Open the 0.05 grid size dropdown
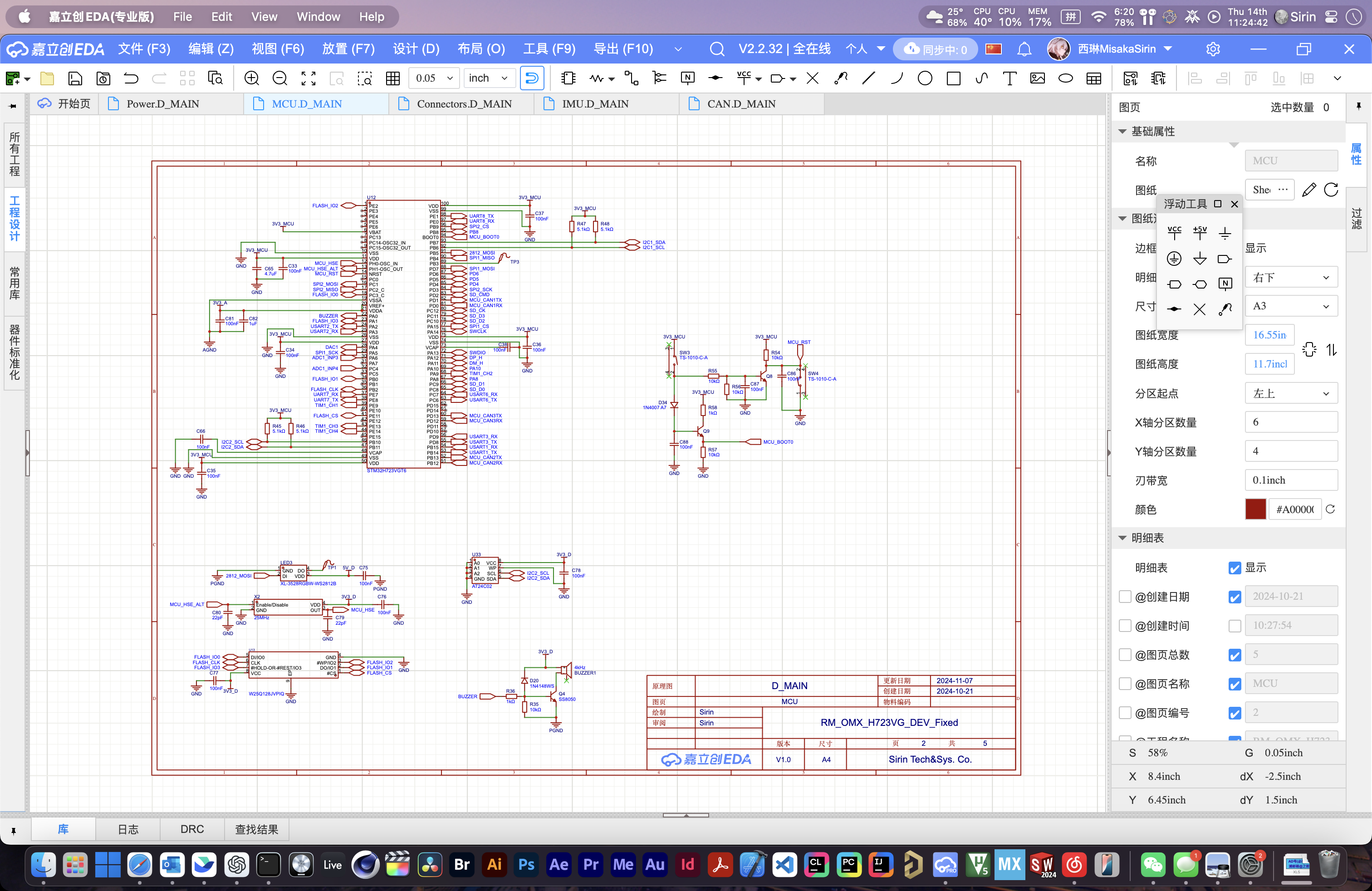This screenshot has height=891, width=1372. tap(434, 78)
